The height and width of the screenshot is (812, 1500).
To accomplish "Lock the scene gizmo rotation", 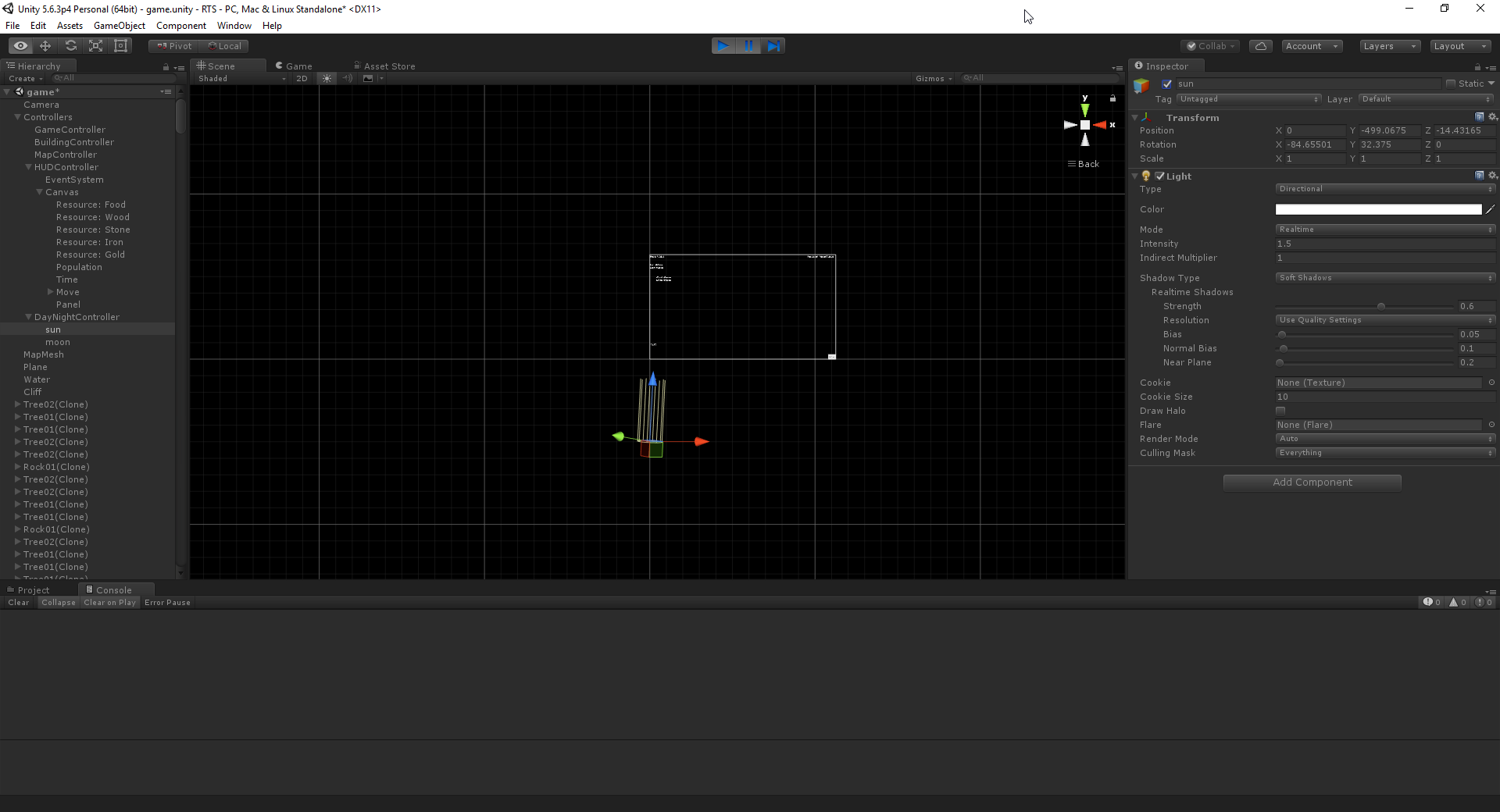I will point(1112,98).
